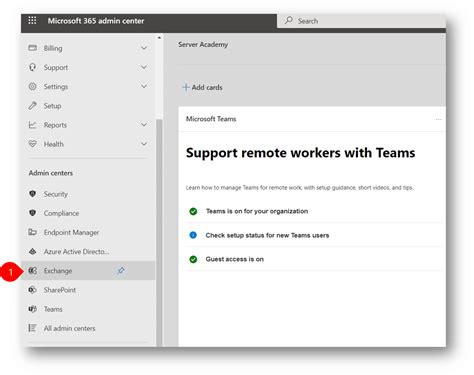Click the Security shield icon
Image resolution: width=474 pixels, height=375 pixels.
pyautogui.click(x=32, y=194)
